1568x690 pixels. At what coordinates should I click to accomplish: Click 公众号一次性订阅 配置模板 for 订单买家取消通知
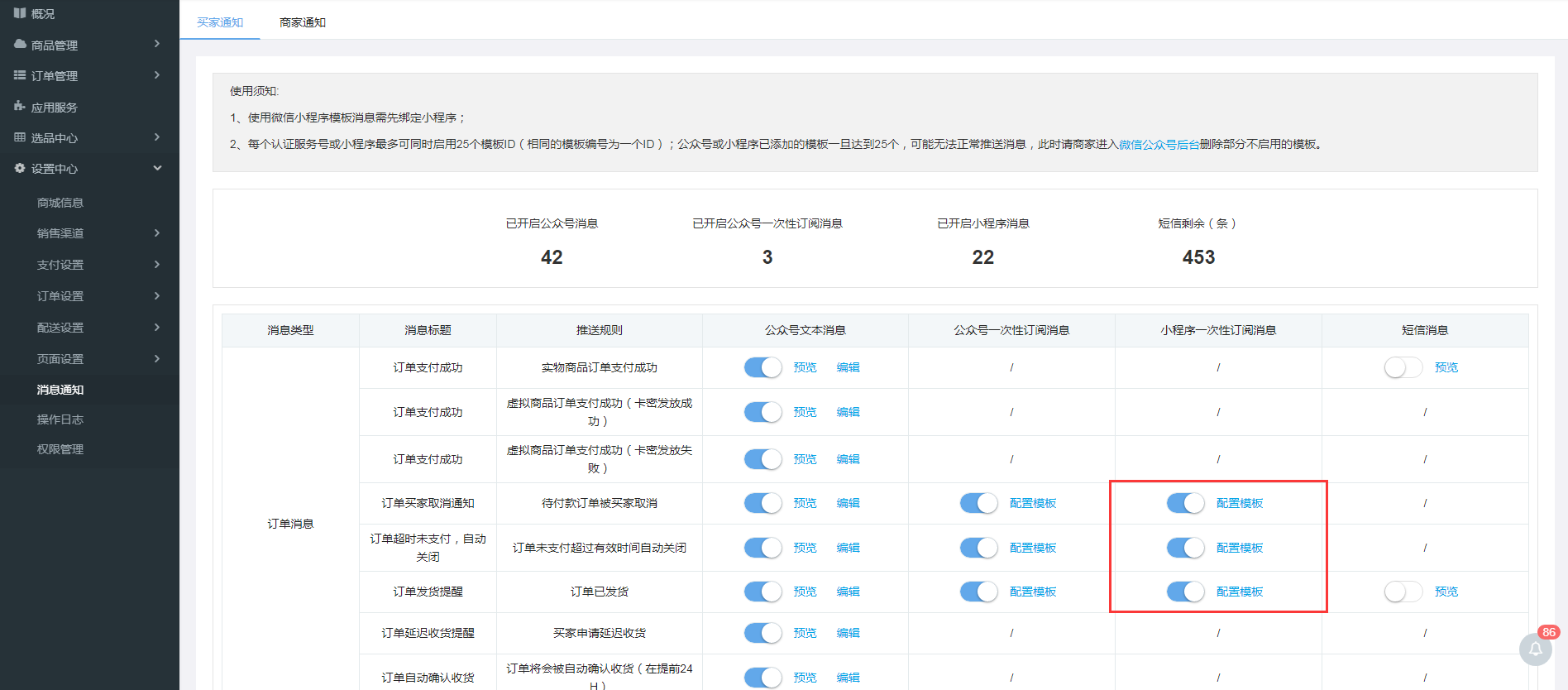[x=1033, y=503]
